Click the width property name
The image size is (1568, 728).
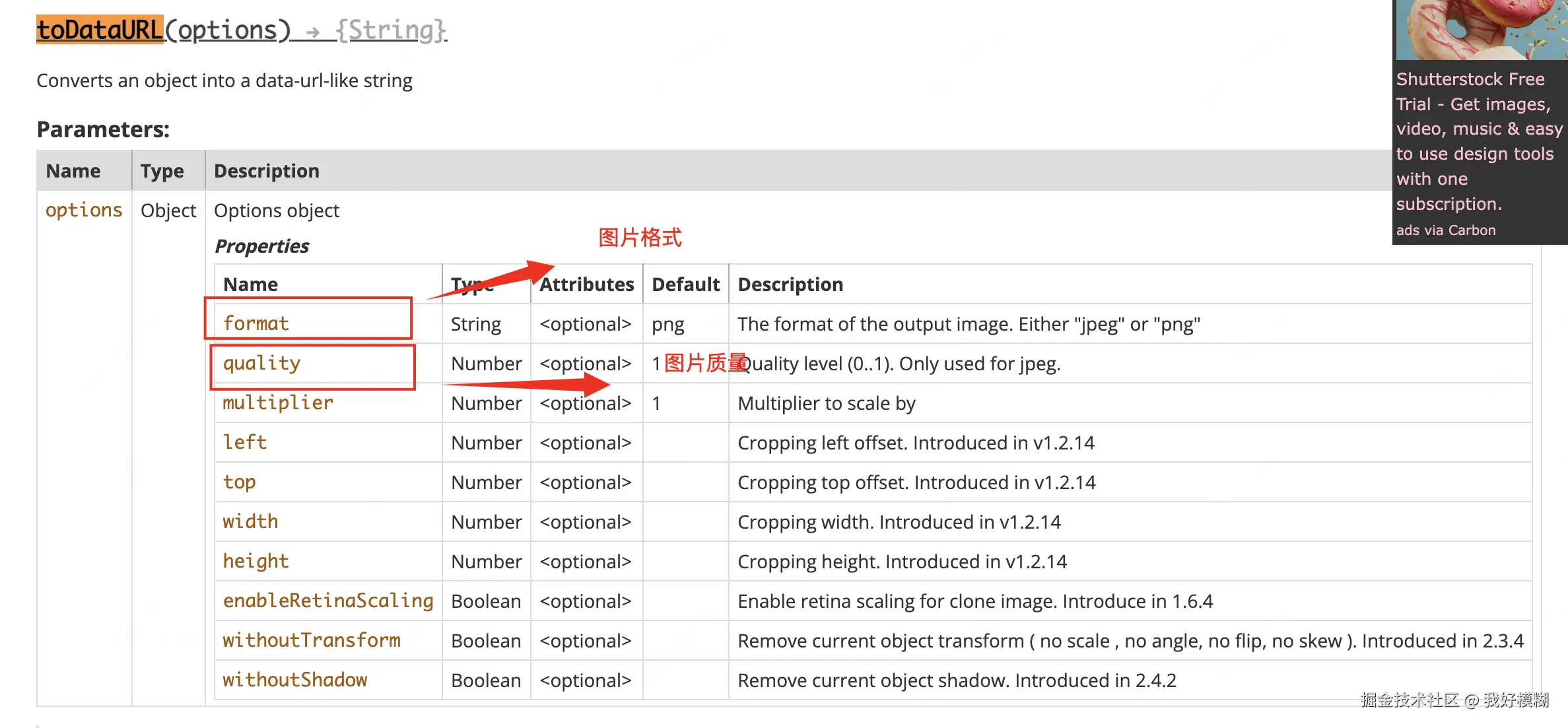pyautogui.click(x=250, y=521)
